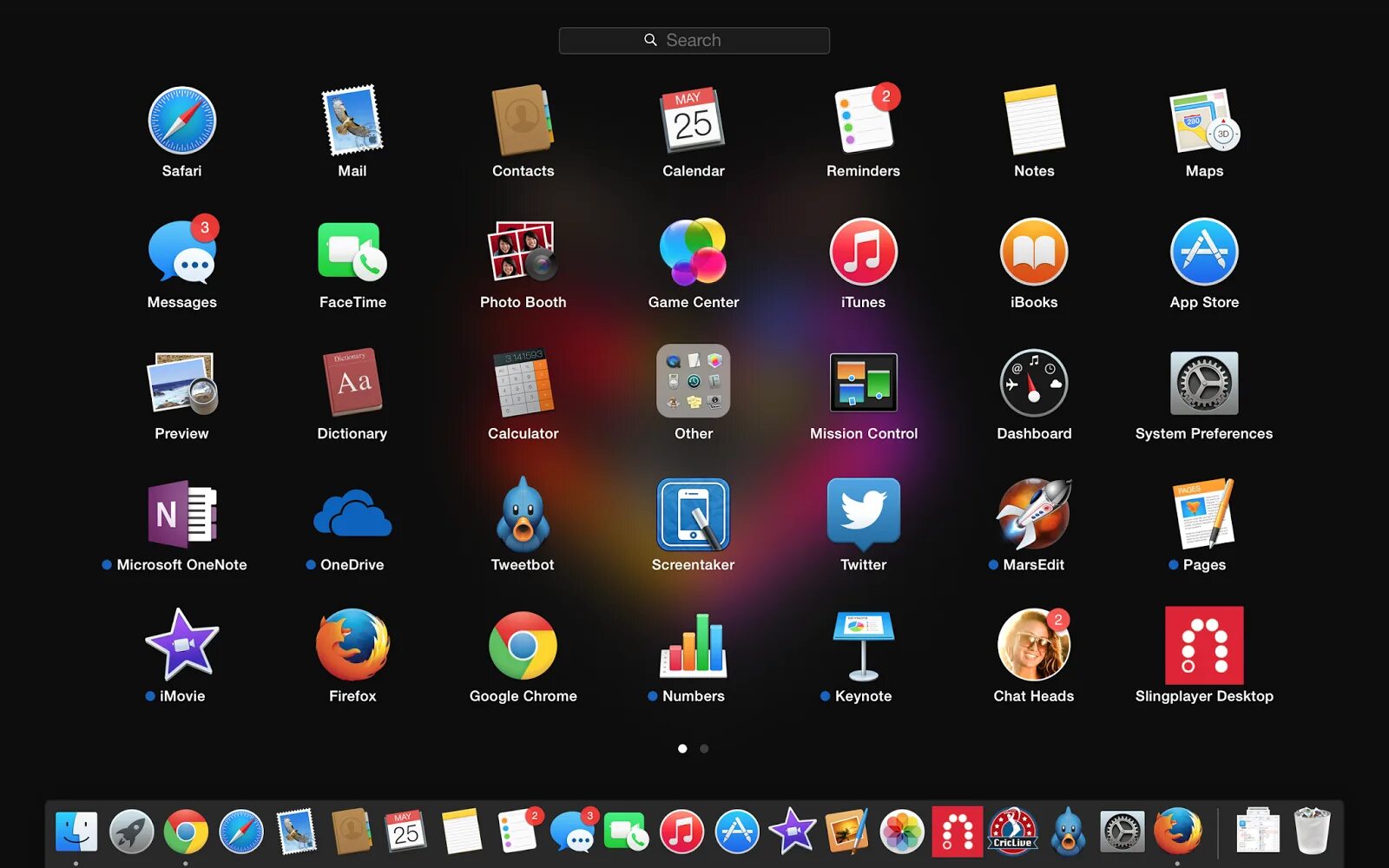This screenshot has width=1389, height=868.
Task: Launch Slingplayer from the Dock
Action: tap(958, 832)
